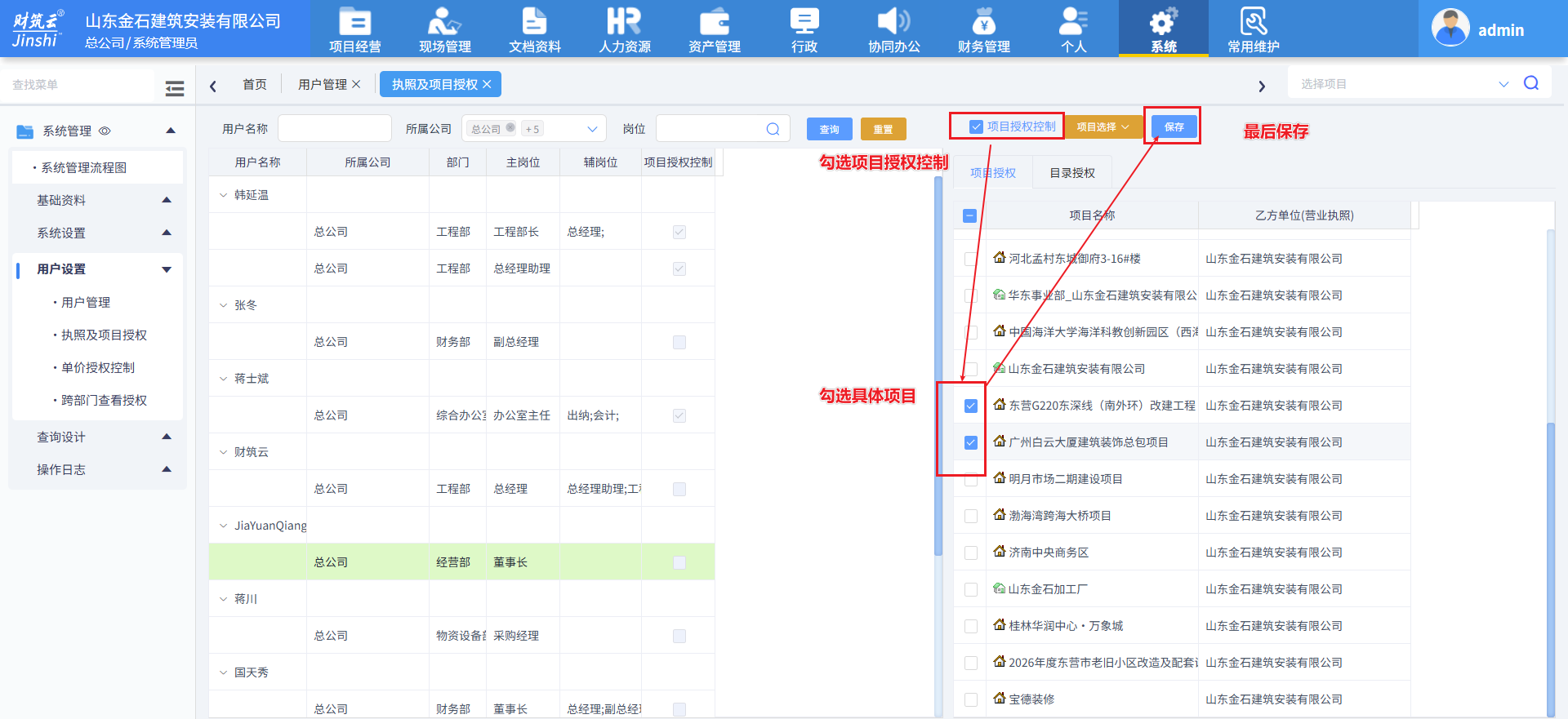Close the 用户管理 tab
Screen dimensions: 1568x719
356,84
